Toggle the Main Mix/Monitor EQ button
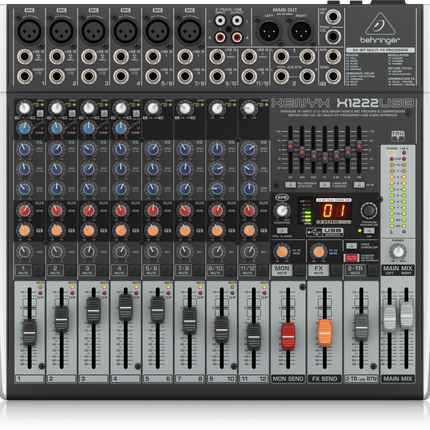Screen dimensions: 430x430 pos(324,185)
